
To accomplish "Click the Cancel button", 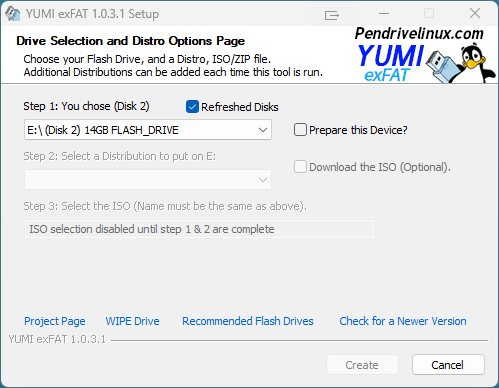I will pos(448,365).
